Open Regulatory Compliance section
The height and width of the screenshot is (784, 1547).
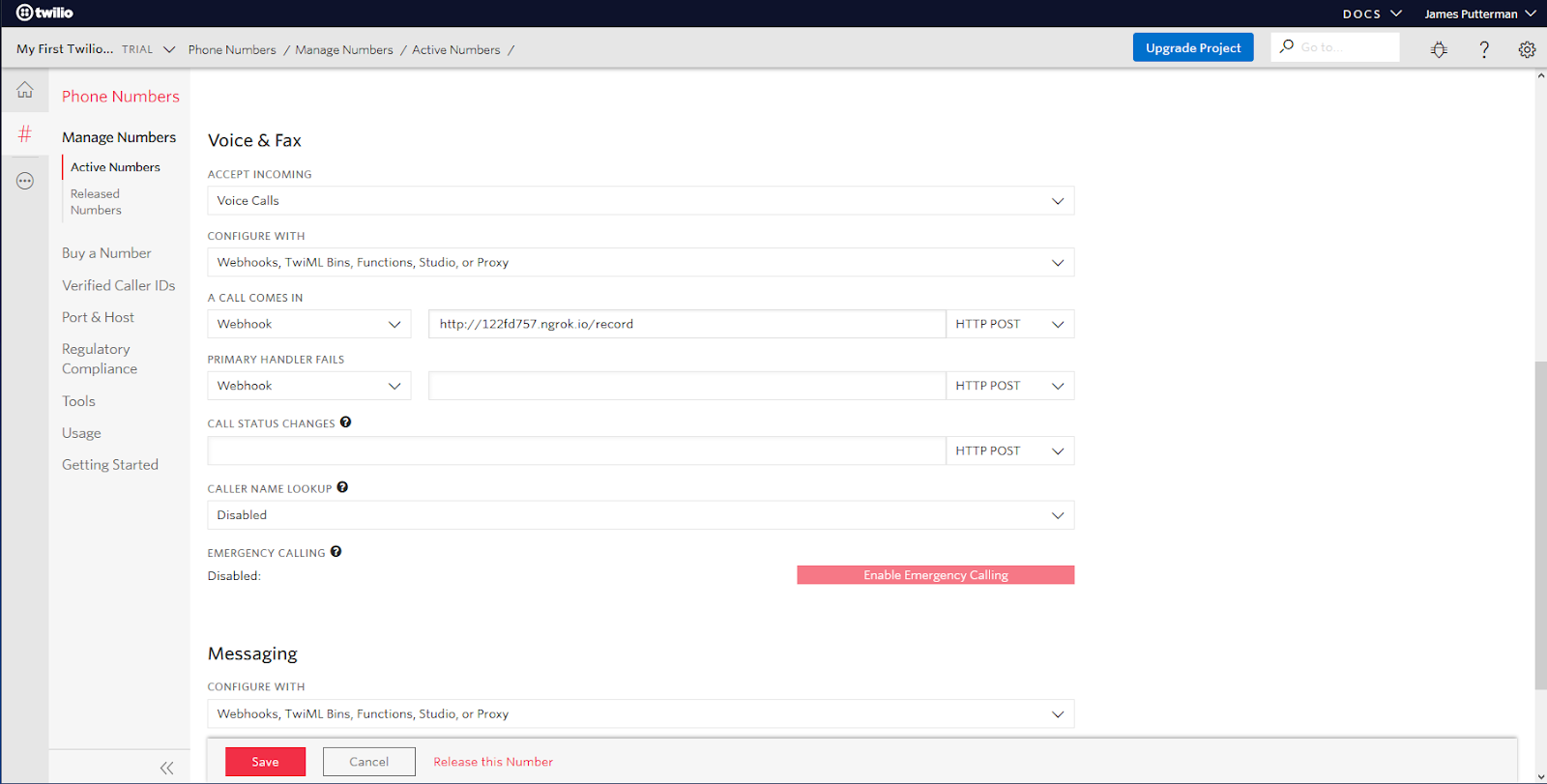[100, 359]
